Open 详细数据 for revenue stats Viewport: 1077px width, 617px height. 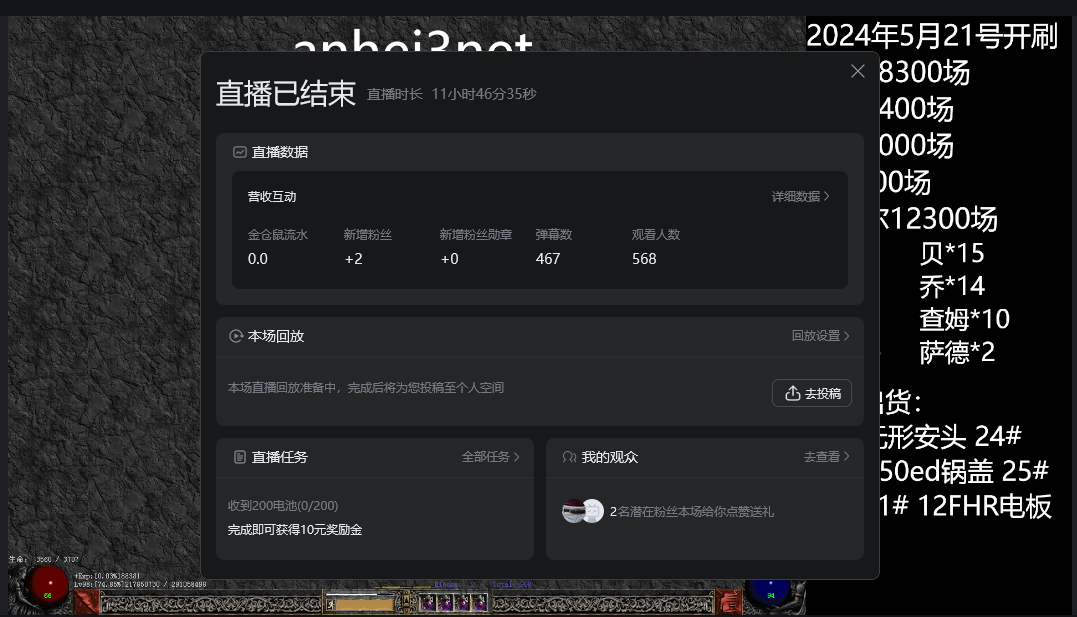[x=800, y=197]
